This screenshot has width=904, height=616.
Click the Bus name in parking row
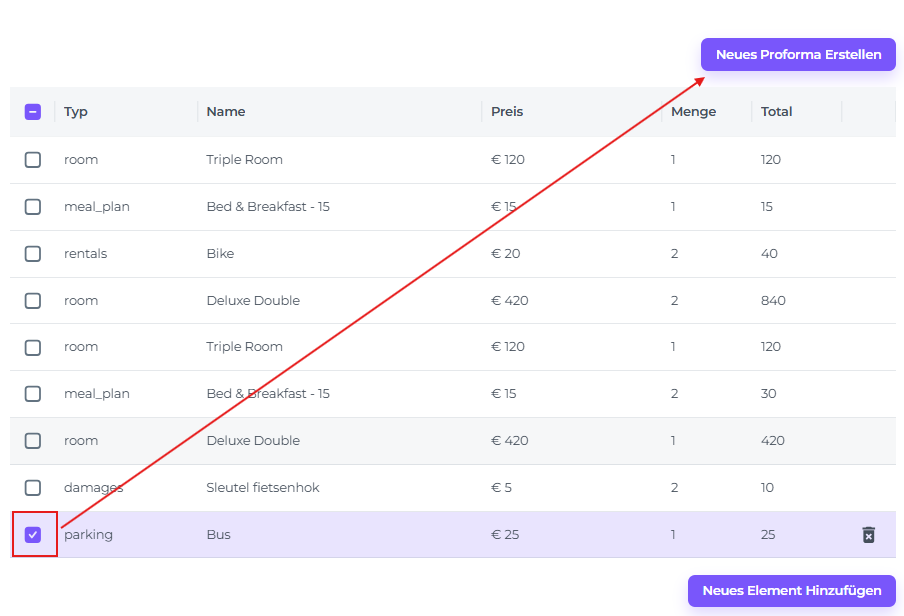pyautogui.click(x=218, y=535)
